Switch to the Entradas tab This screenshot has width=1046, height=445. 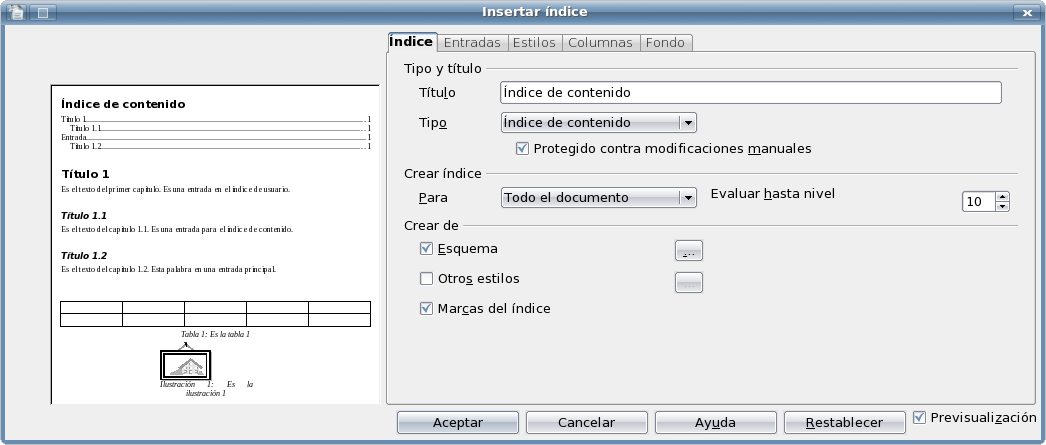(471, 43)
